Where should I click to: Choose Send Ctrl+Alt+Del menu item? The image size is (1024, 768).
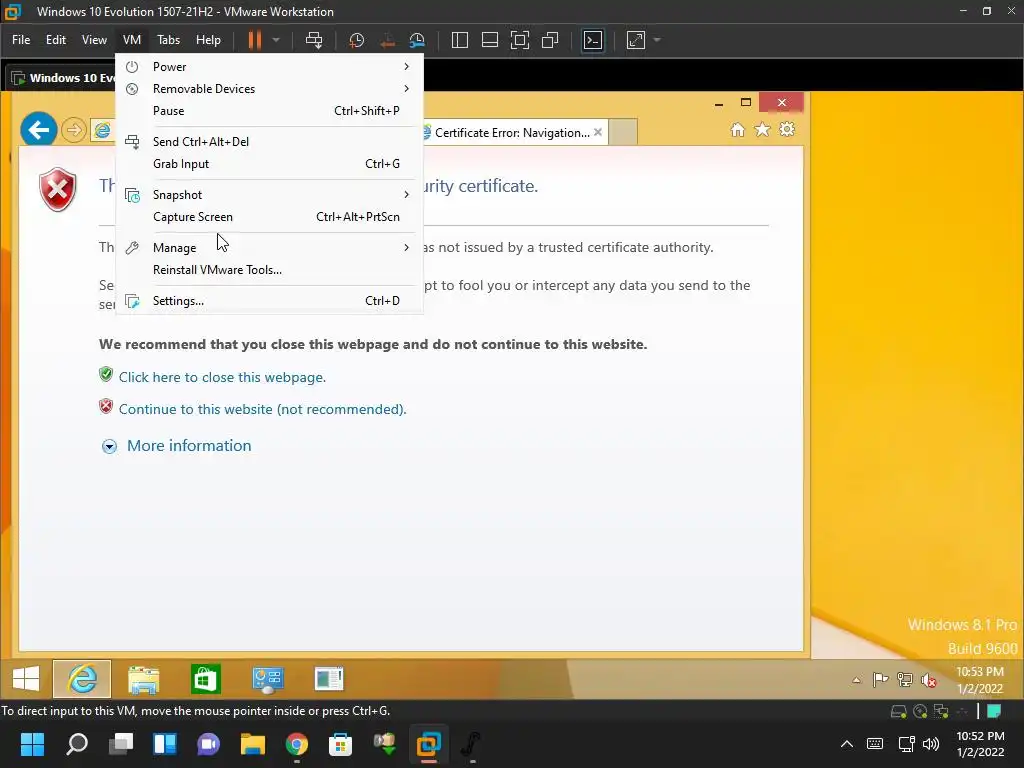[269, 142]
